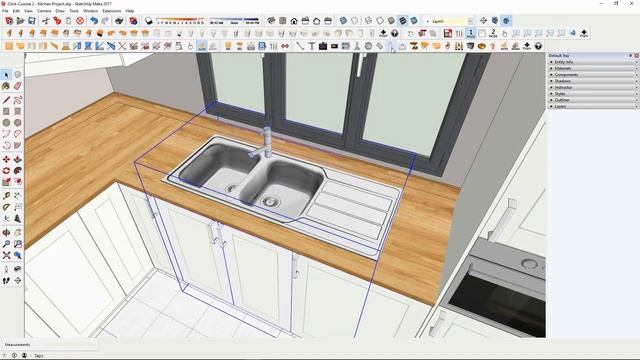The image size is (640, 360).
Task: Click the Redo arrow icon
Action: coord(105,20)
